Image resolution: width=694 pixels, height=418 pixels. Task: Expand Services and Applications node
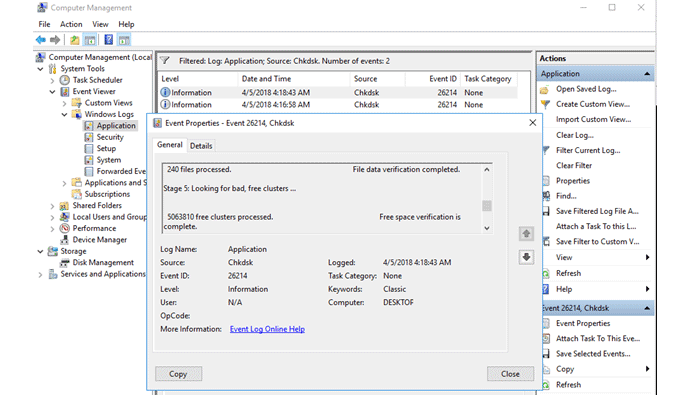pos(40,275)
